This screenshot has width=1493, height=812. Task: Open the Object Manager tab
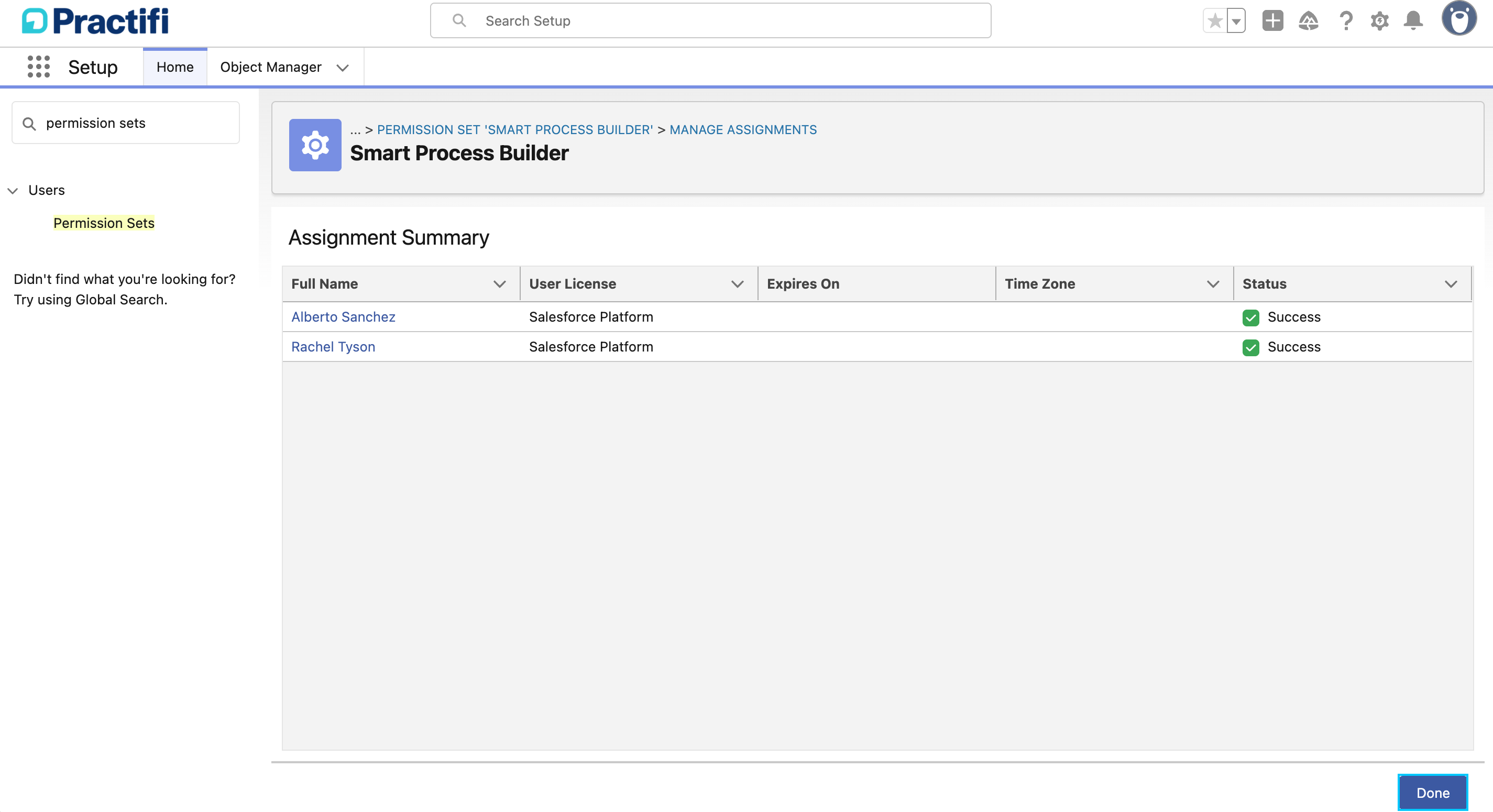(x=271, y=67)
